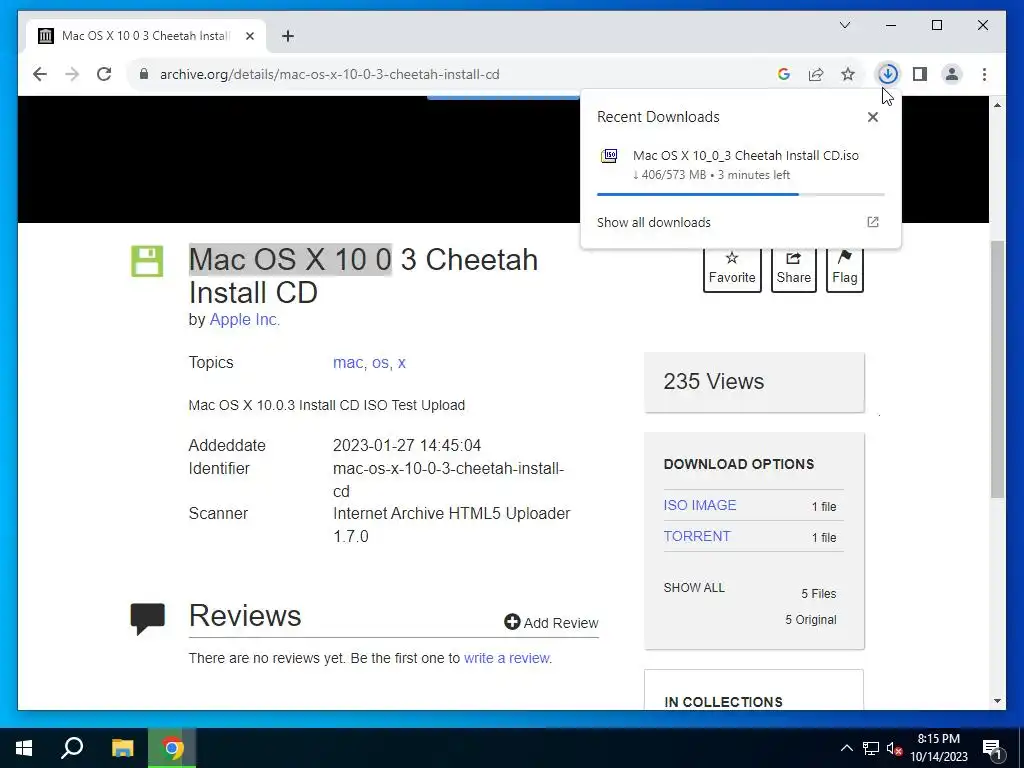Click the address bar URL
Image resolution: width=1024 pixels, height=768 pixels.
click(330, 74)
